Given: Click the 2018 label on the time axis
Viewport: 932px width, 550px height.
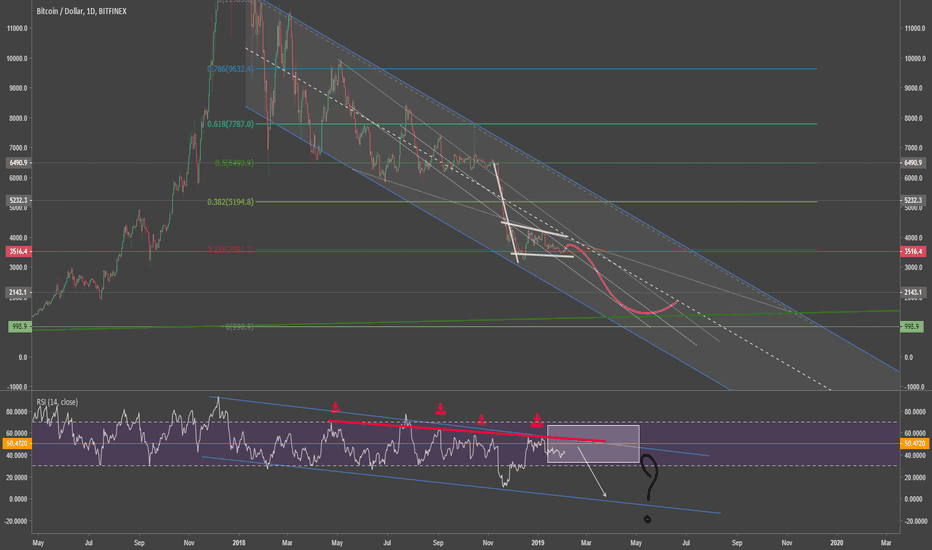Looking at the screenshot, I should click(x=239, y=543).
